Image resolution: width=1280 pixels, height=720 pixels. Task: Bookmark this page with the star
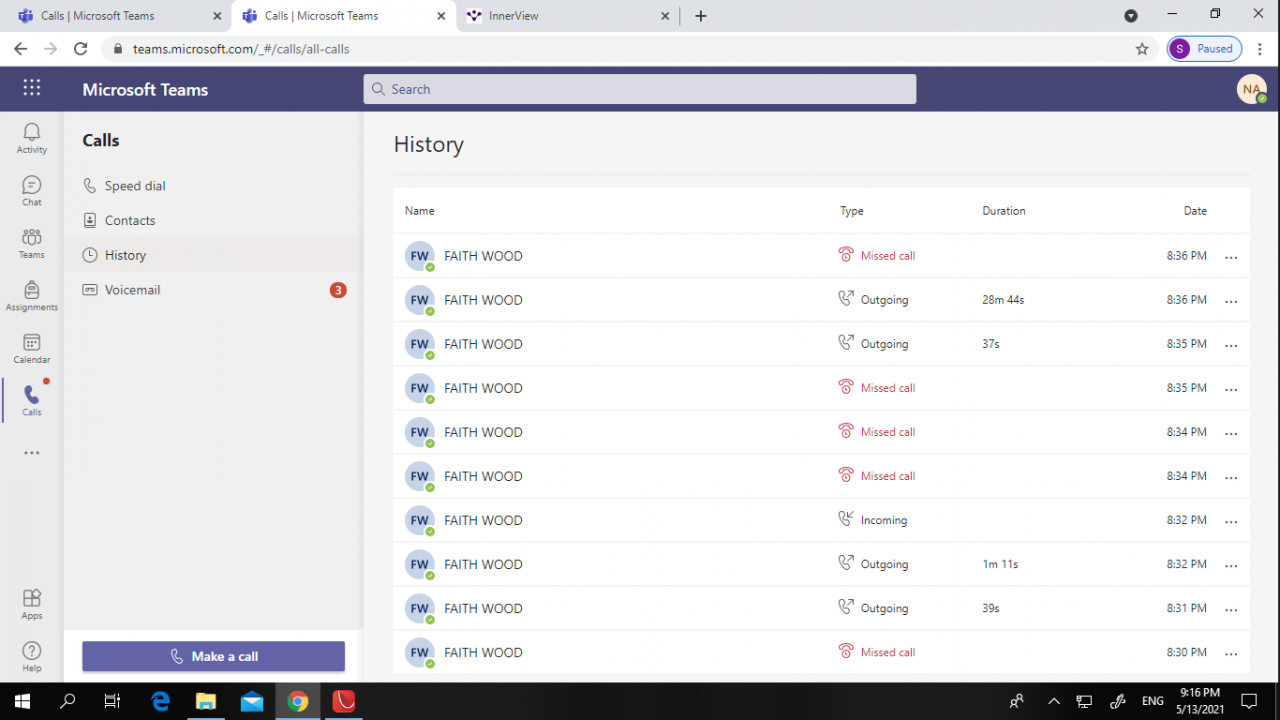pyautogui.click(x=1142, y=48)
